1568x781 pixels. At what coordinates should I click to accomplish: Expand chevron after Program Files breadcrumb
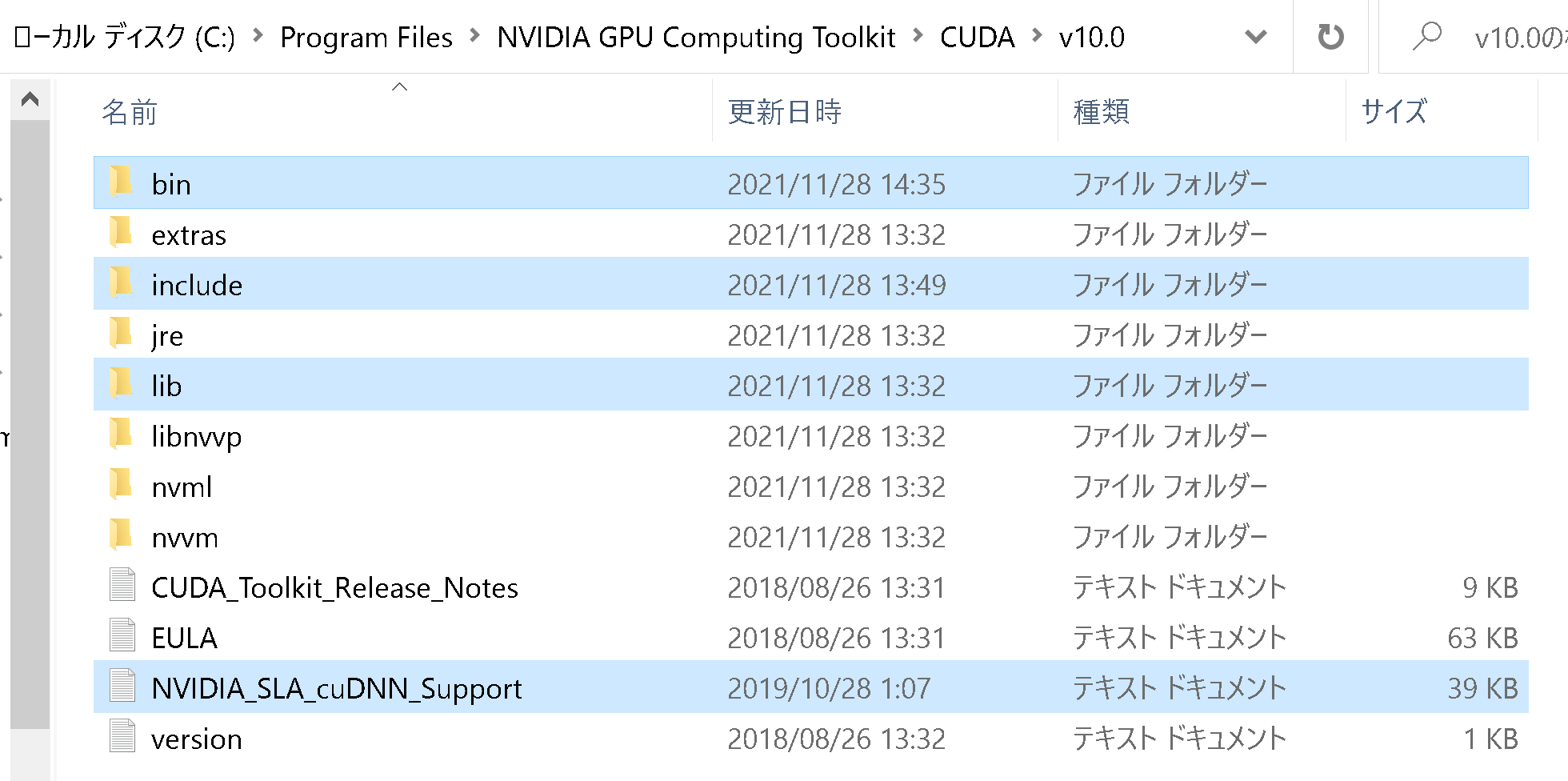(x=475, y=36)
